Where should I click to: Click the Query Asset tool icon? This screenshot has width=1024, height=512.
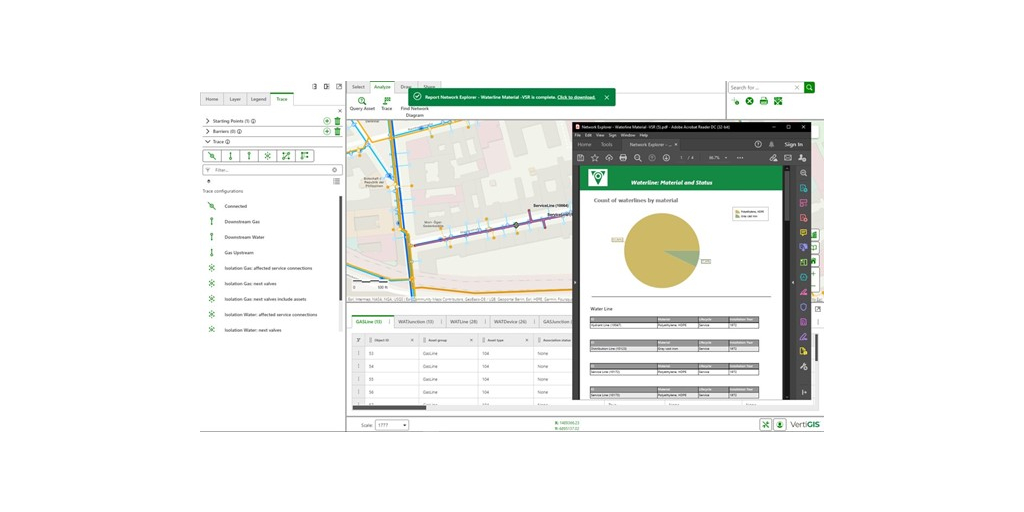[362, 101]
